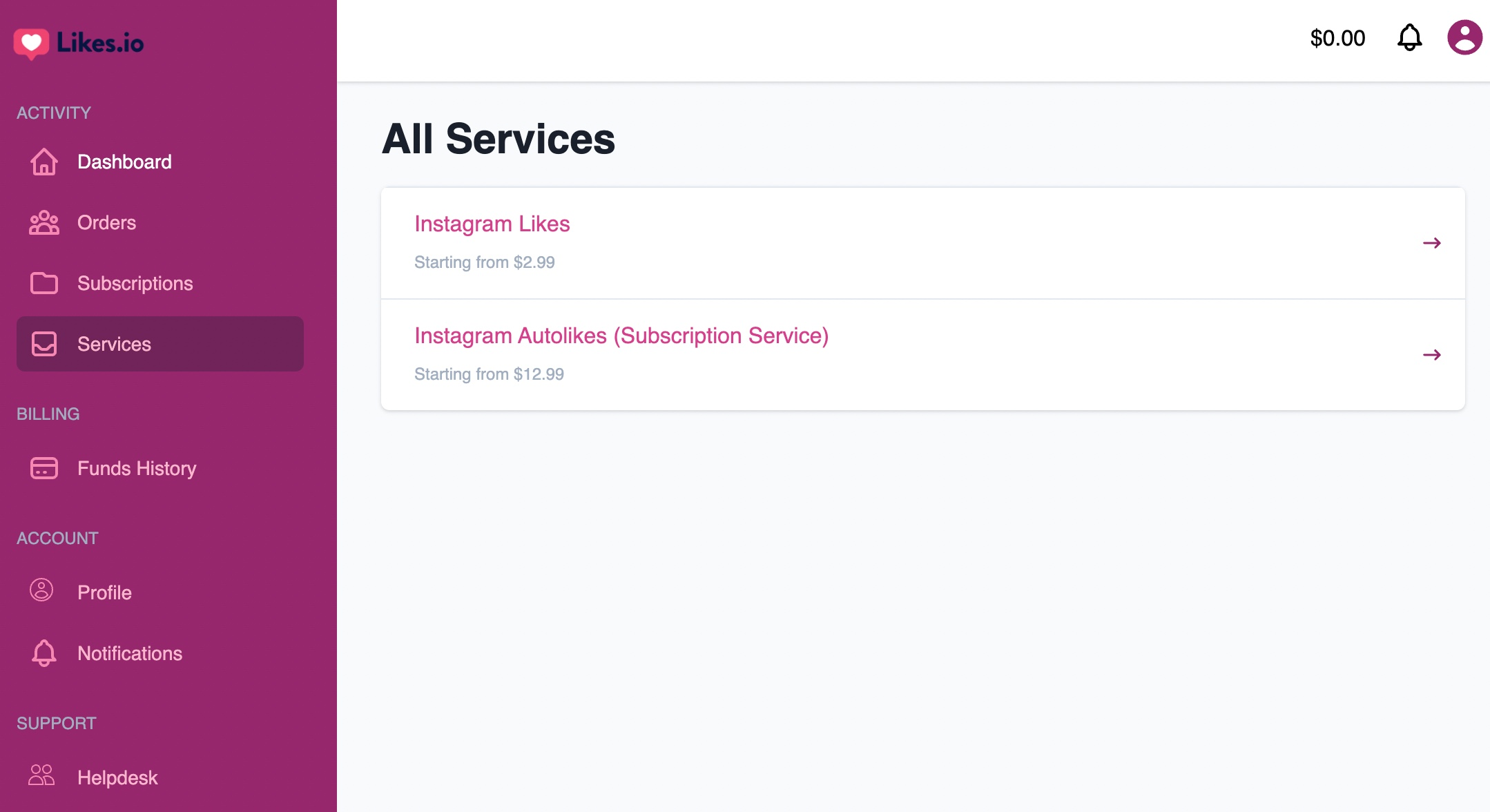The height and width of the screenshot is (812, 1490).
Task: Click the Dashboard home icon
Action: pos(44,162)
